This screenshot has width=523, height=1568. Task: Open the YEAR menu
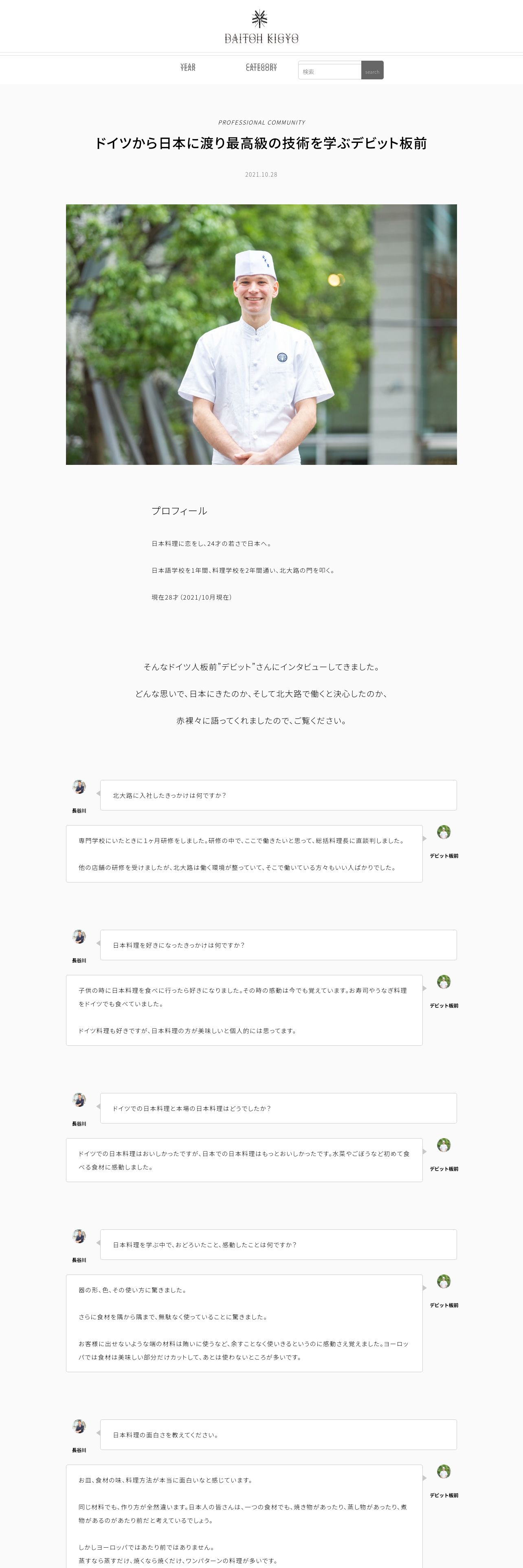(187, 67)
